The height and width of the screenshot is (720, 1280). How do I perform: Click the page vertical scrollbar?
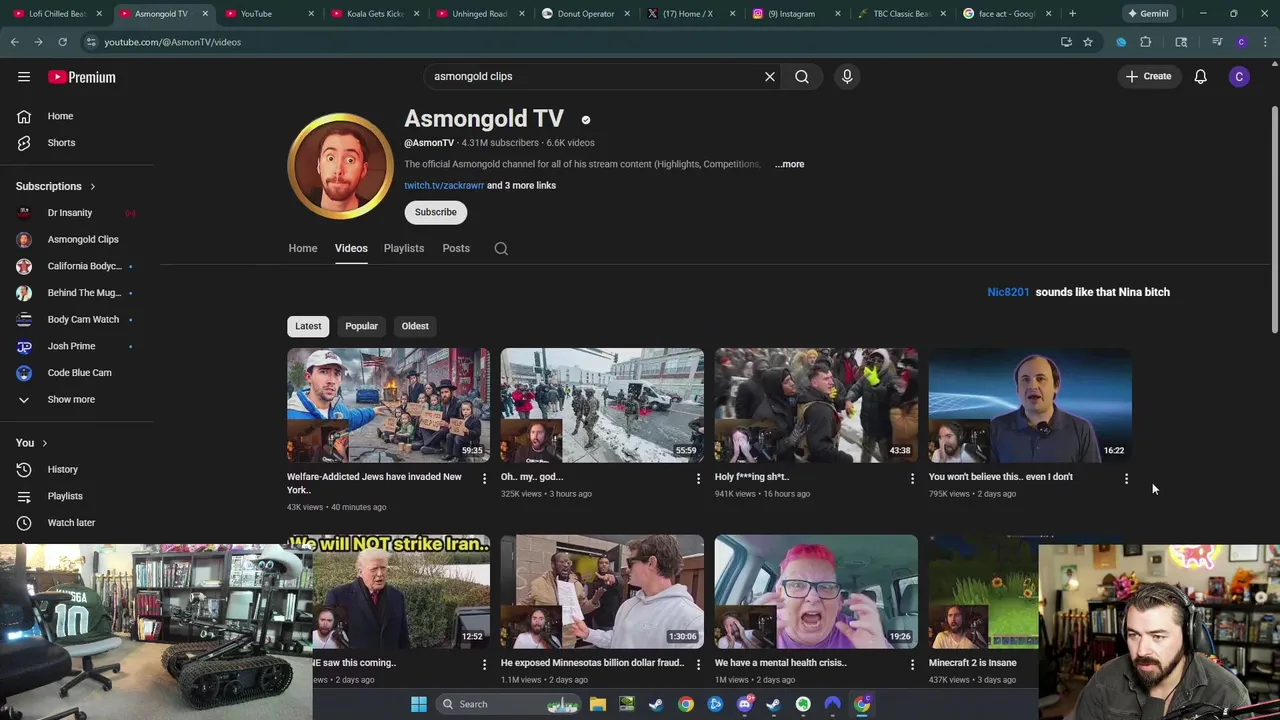(1274, 220)
